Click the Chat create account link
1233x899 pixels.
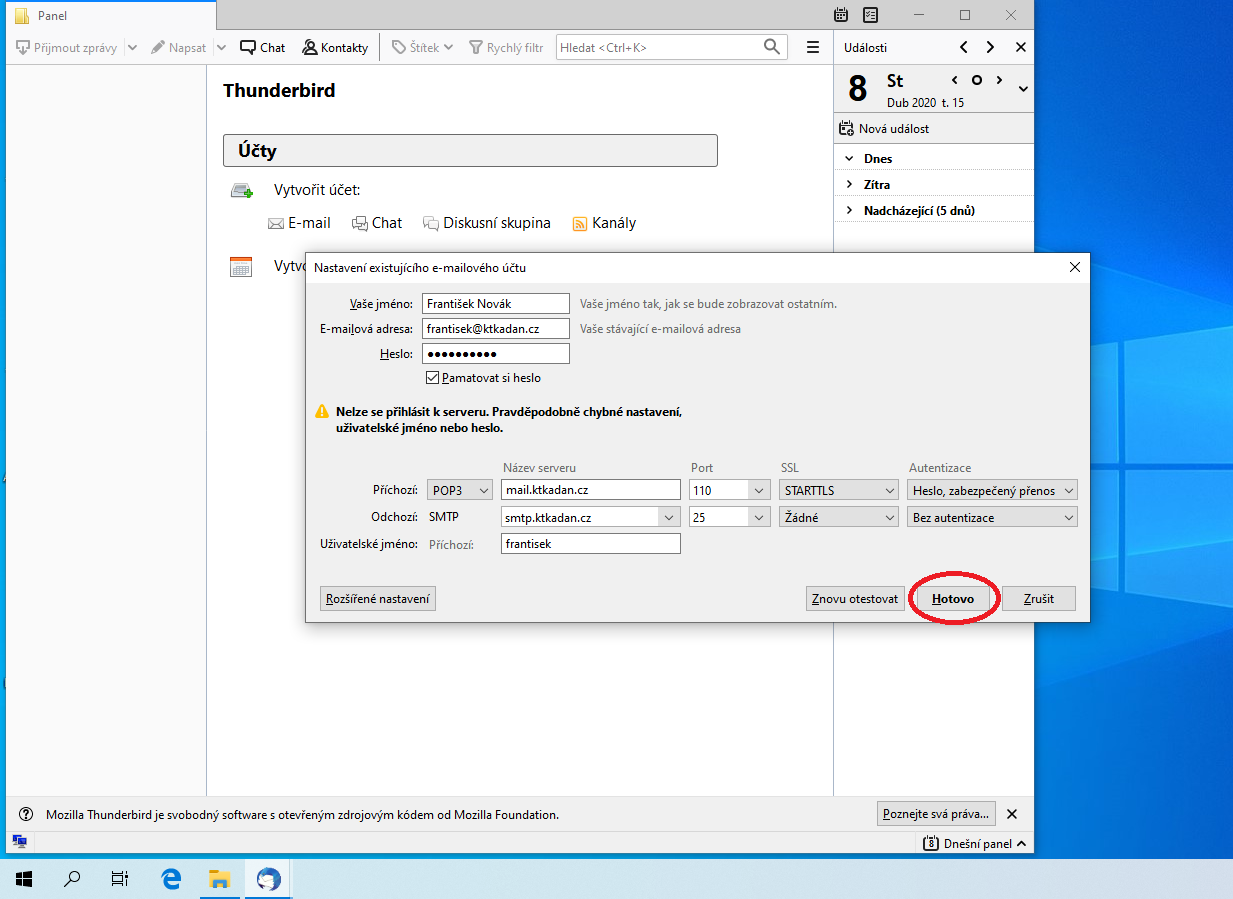click(377, 223)
